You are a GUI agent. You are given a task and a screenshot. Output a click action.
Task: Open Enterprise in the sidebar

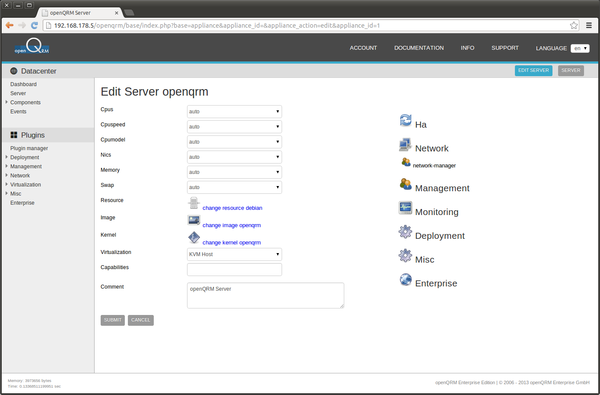pyautogui.click(x=22, y=202)
